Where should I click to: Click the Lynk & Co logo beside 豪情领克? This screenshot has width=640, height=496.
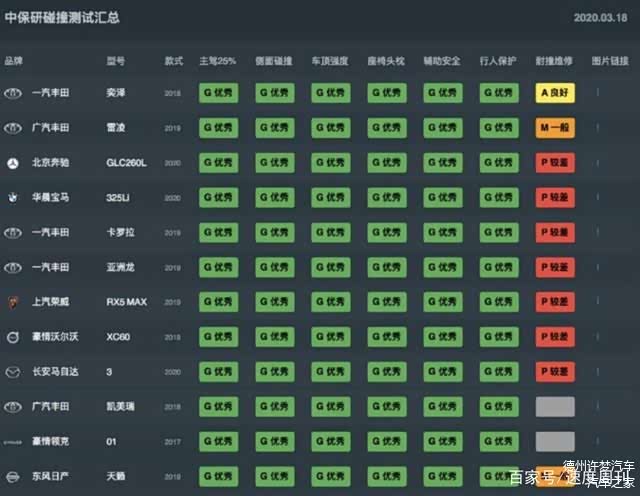pyautogui.click(x=13, y=441)
